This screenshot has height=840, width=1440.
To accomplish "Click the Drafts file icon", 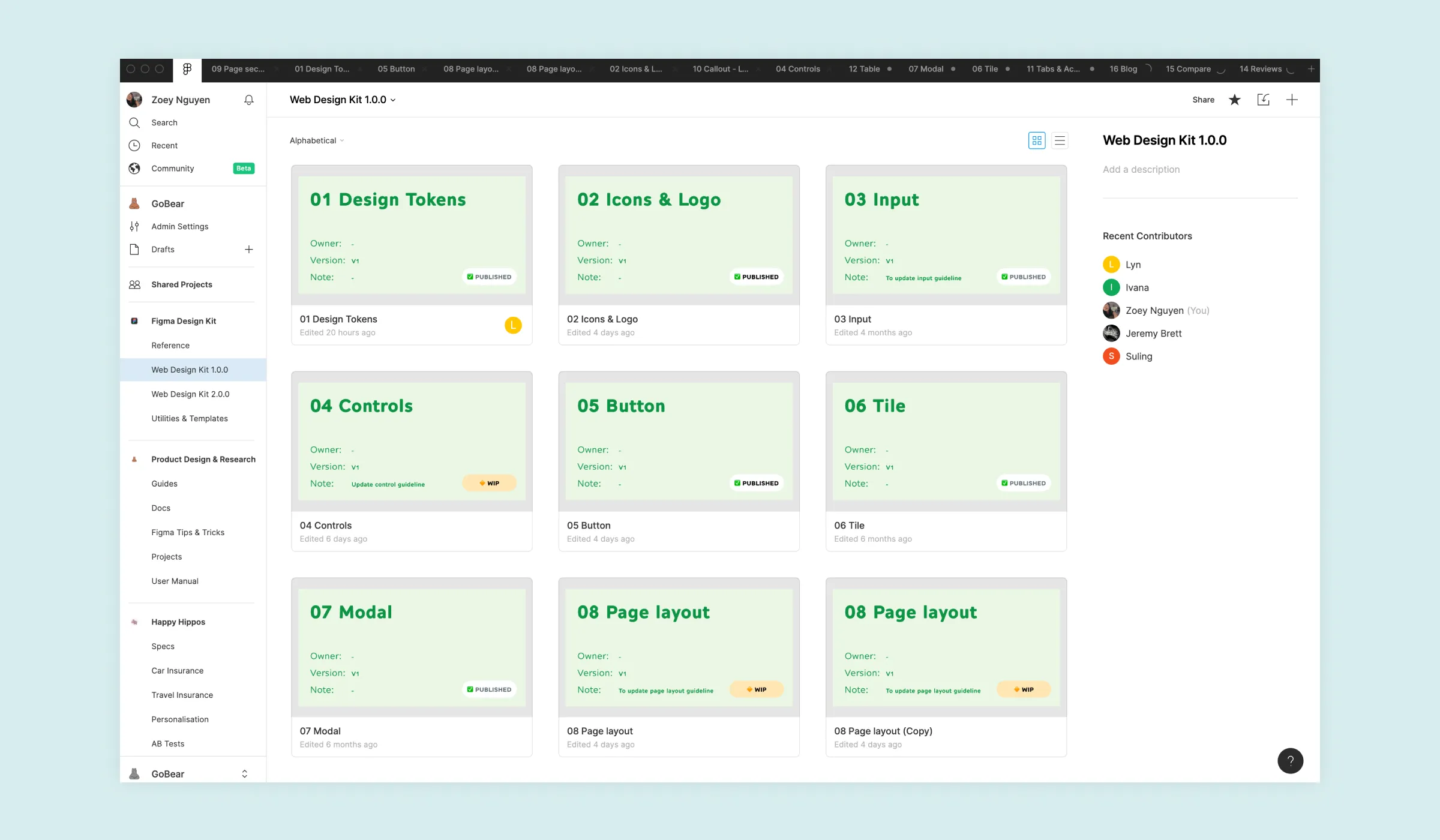I will 134,249.
